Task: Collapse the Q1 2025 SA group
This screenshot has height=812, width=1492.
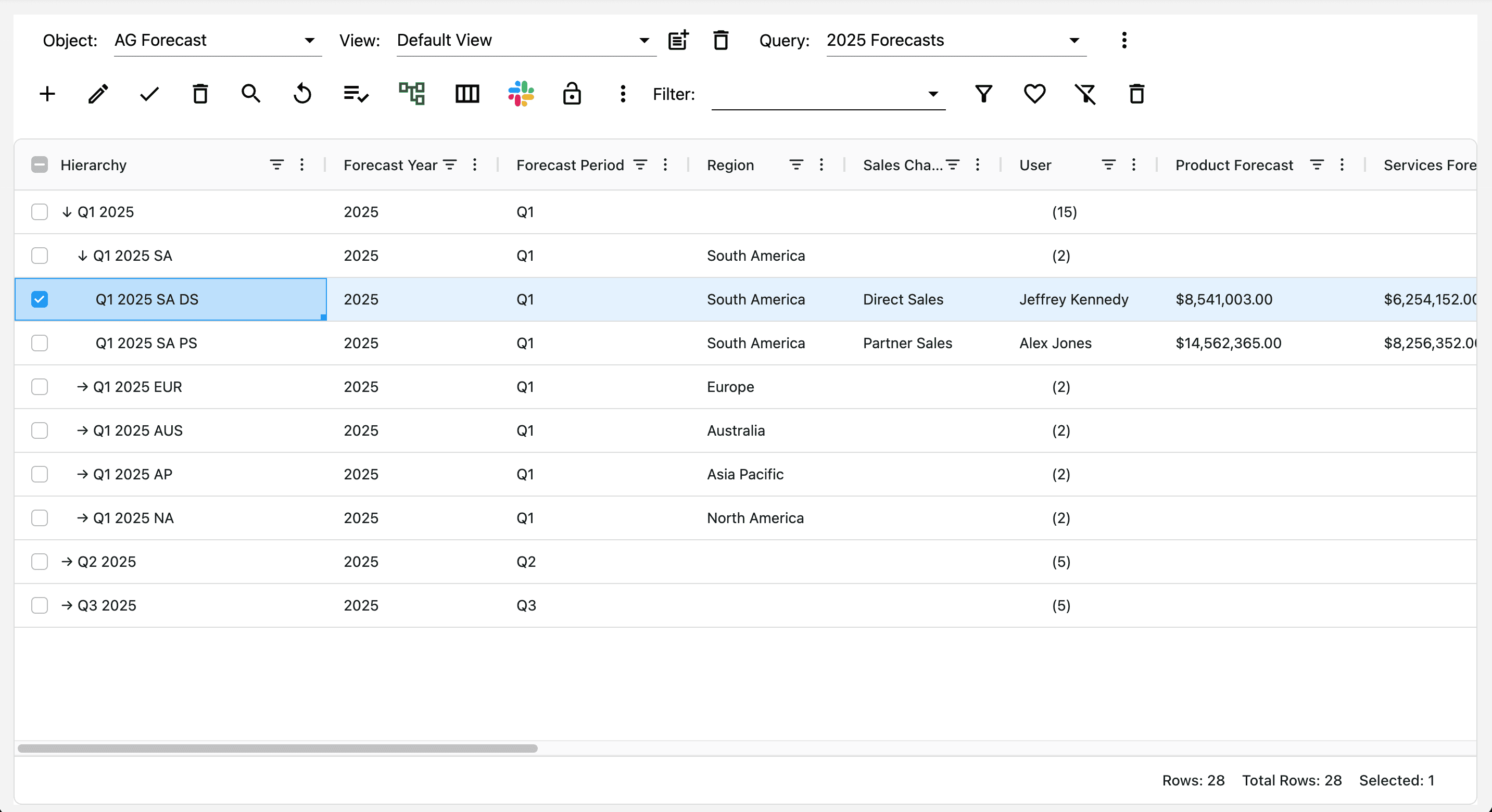Action: pos(82,256)
